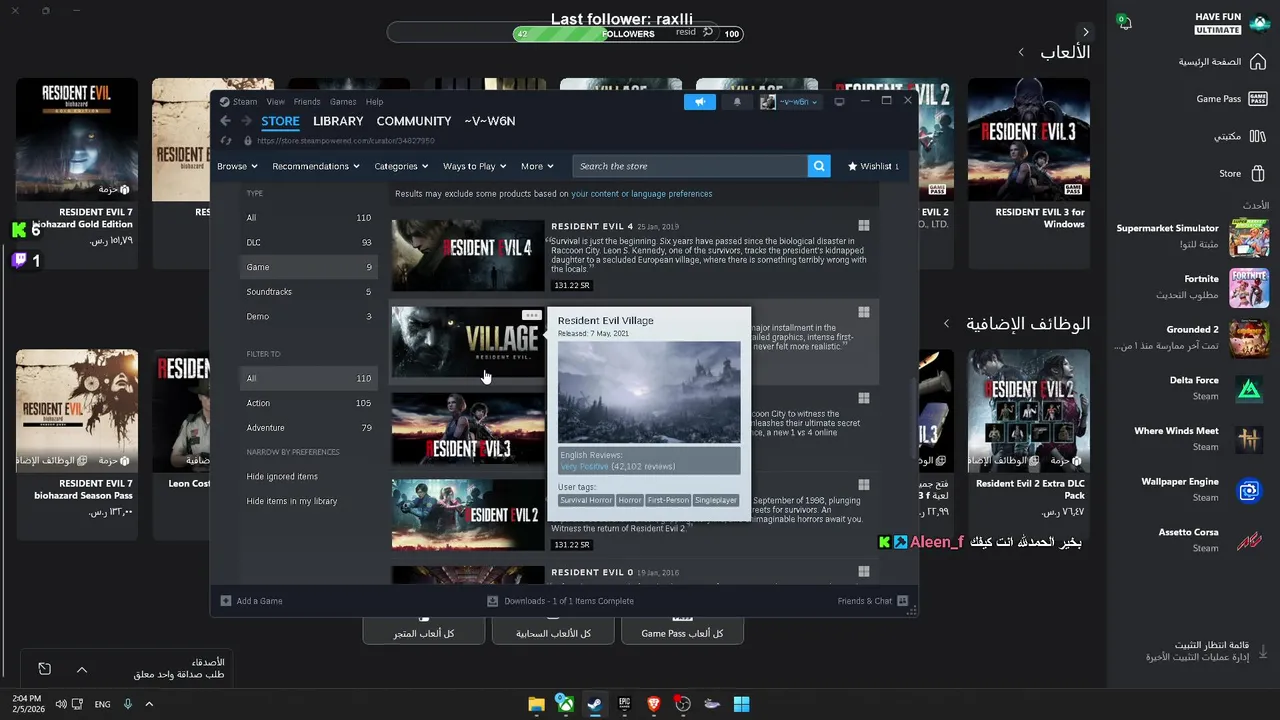Expand the Recommendations dropdown
This screenshot has width=1280, height=720.
pos(316,166)
